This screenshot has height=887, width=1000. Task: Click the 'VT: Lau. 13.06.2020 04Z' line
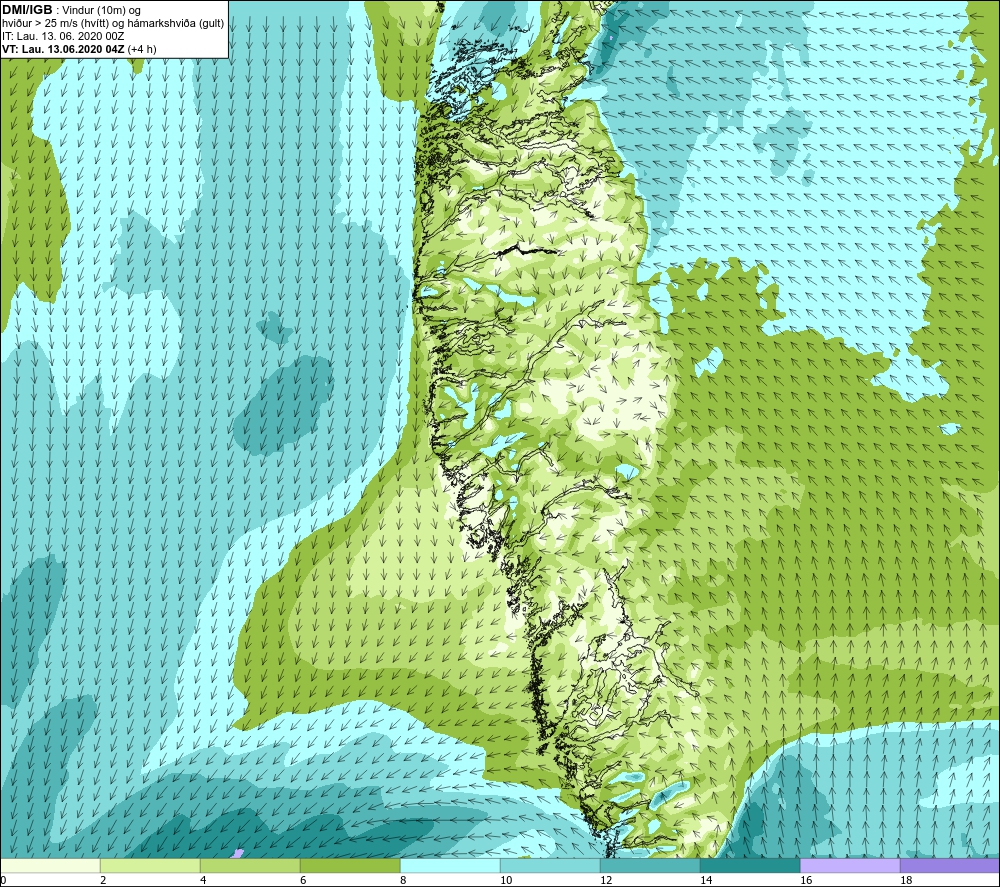63,49
